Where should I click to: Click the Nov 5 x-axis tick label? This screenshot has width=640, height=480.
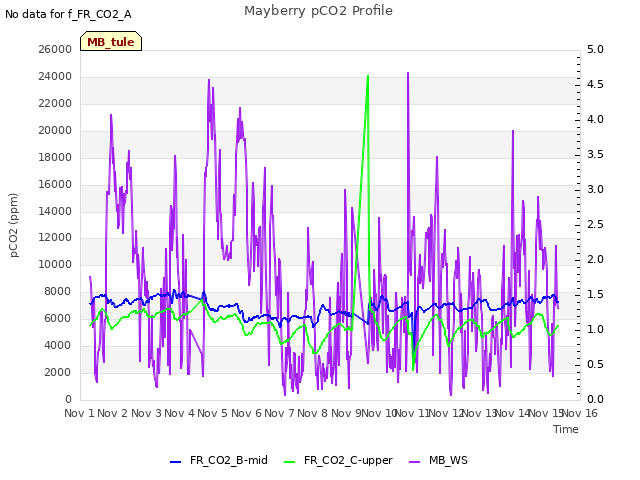click(x=213, y=413)
